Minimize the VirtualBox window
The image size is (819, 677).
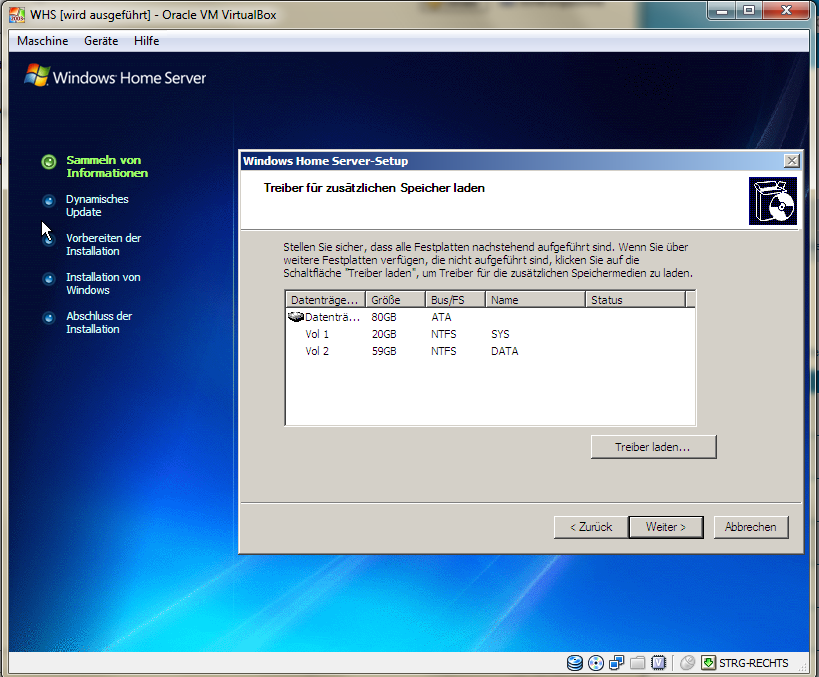(722, 10)
